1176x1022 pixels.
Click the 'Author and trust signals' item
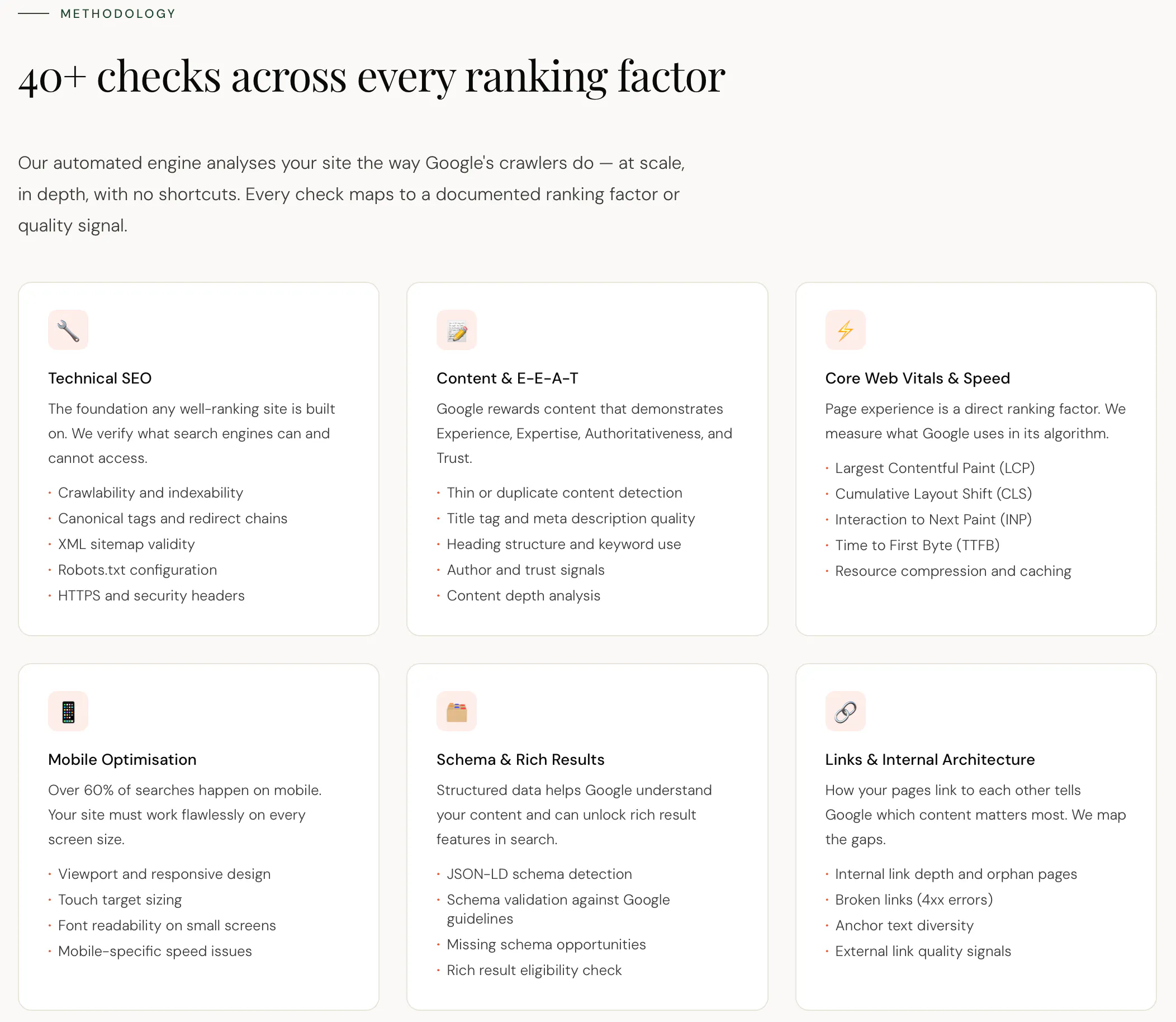click(525, 570)
